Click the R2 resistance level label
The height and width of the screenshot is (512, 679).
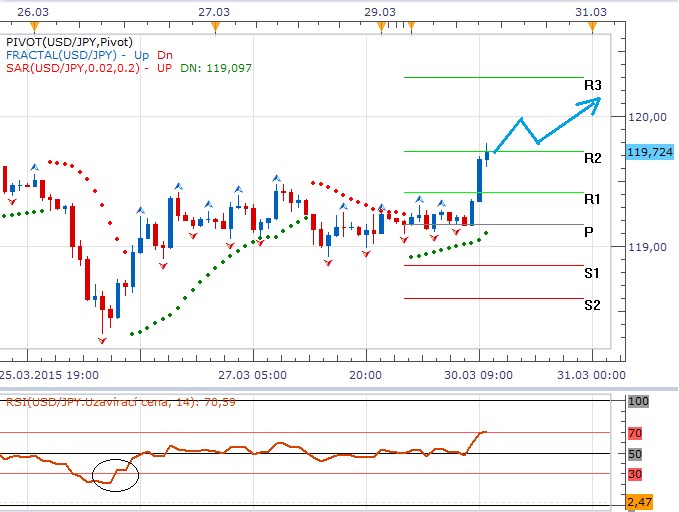click(x=592, y=158)
